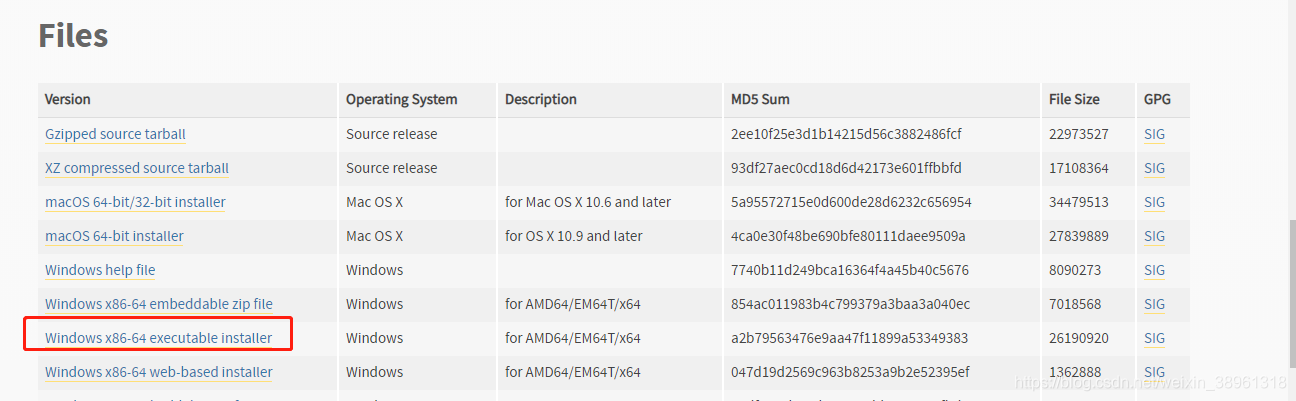Screen dimensions: 1296x401
Task: Select file size 8090273
Action: click(1075, 270)
